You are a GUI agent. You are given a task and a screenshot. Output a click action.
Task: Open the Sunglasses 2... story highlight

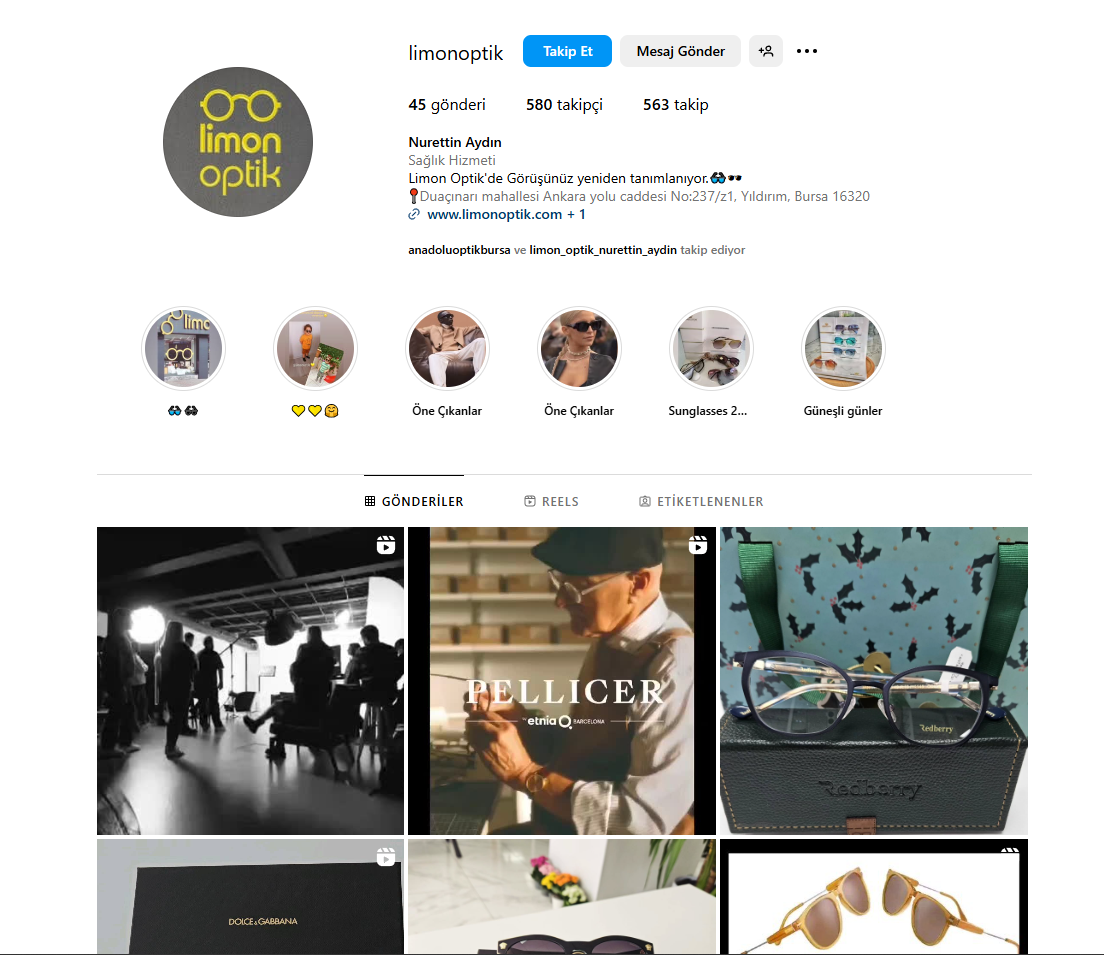pos(711,349)
